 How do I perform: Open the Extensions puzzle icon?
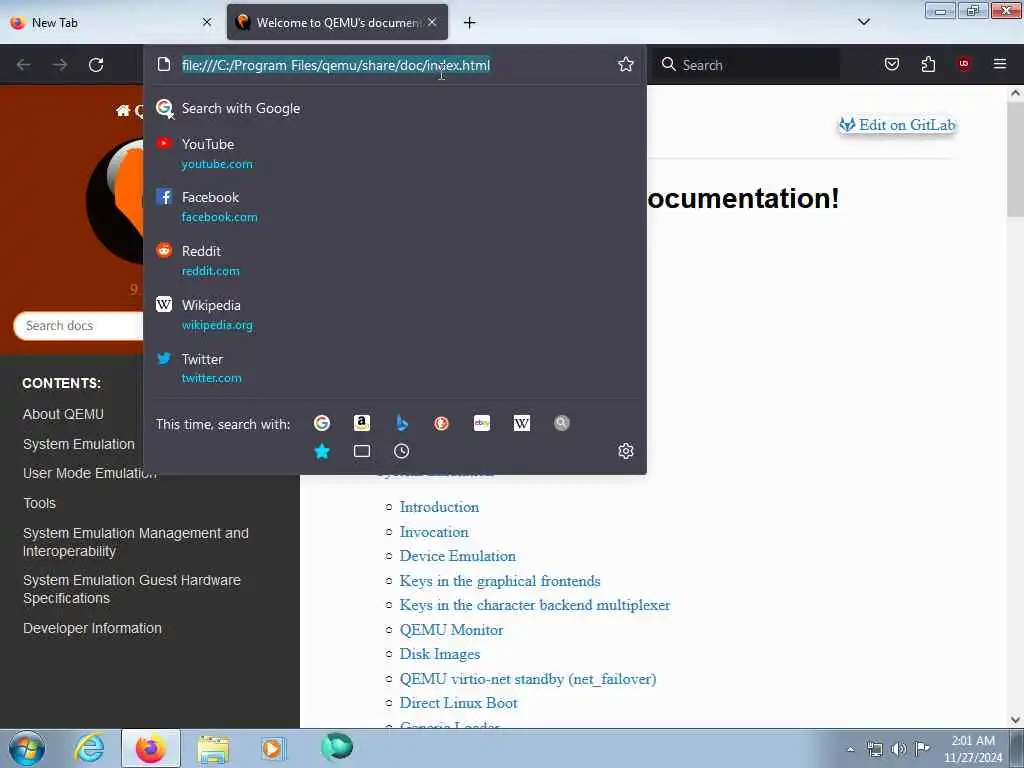pyautogui.click(x=928, y=64)
